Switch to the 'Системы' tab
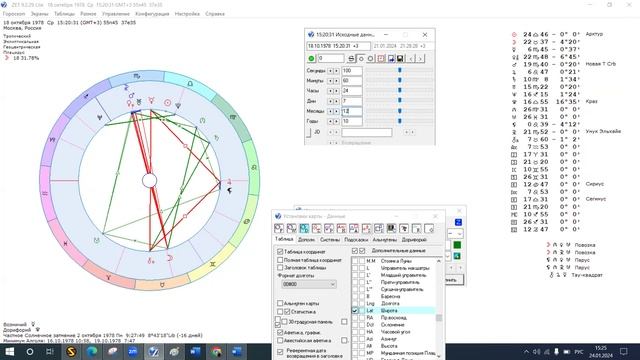Viewport: 640px width, 360px height. (x=329, y=240)
